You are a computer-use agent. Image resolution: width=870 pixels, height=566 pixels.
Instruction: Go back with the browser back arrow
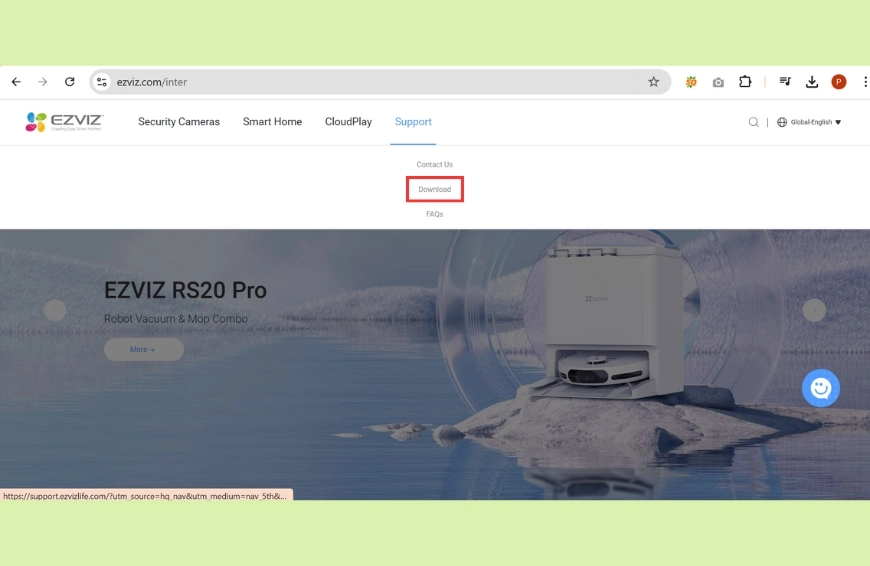point(16,82)
